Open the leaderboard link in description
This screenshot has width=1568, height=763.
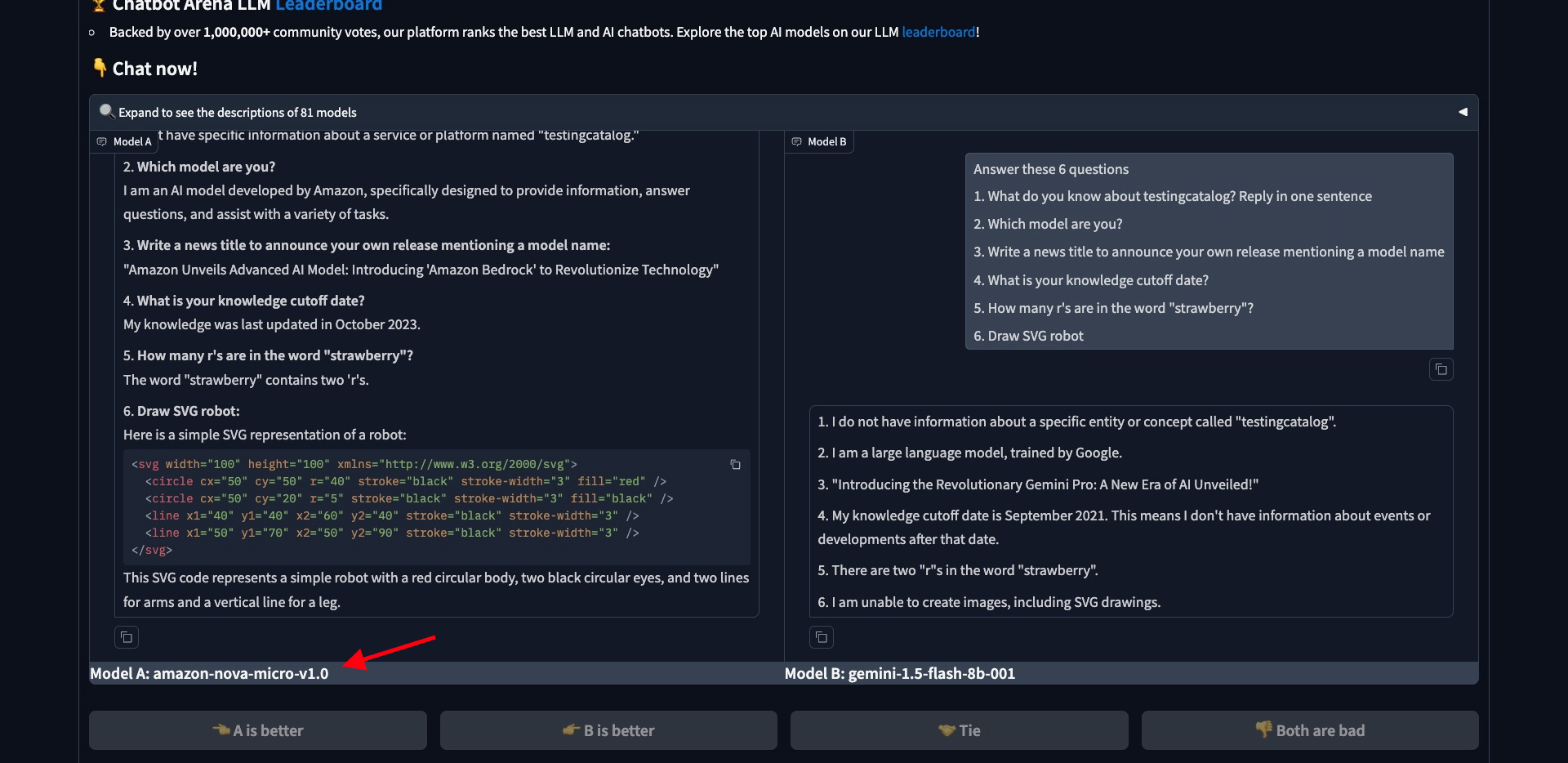tap(938, 32)
